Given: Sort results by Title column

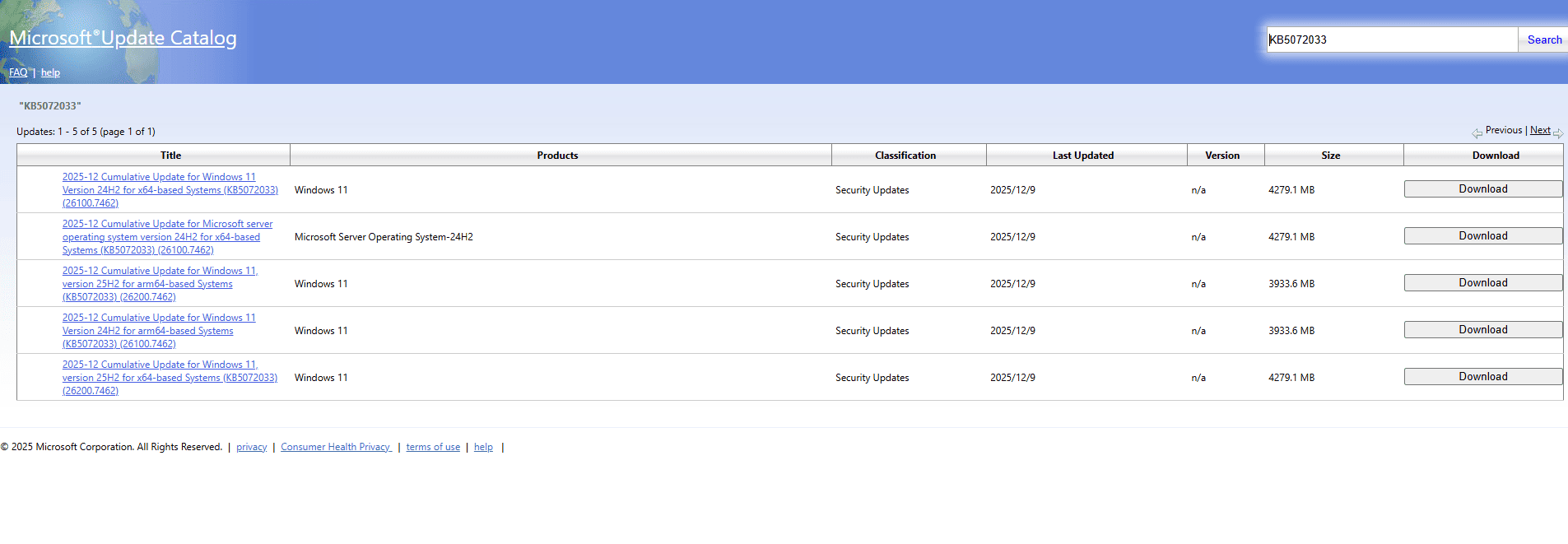Looking at the screenshot, I should pyautogui.click(x=170, y=156).
